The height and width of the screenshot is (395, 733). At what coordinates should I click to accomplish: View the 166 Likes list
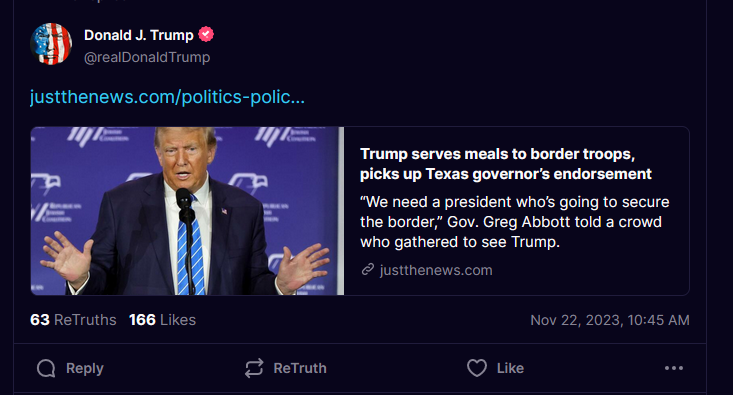click(x=162, y=320)
